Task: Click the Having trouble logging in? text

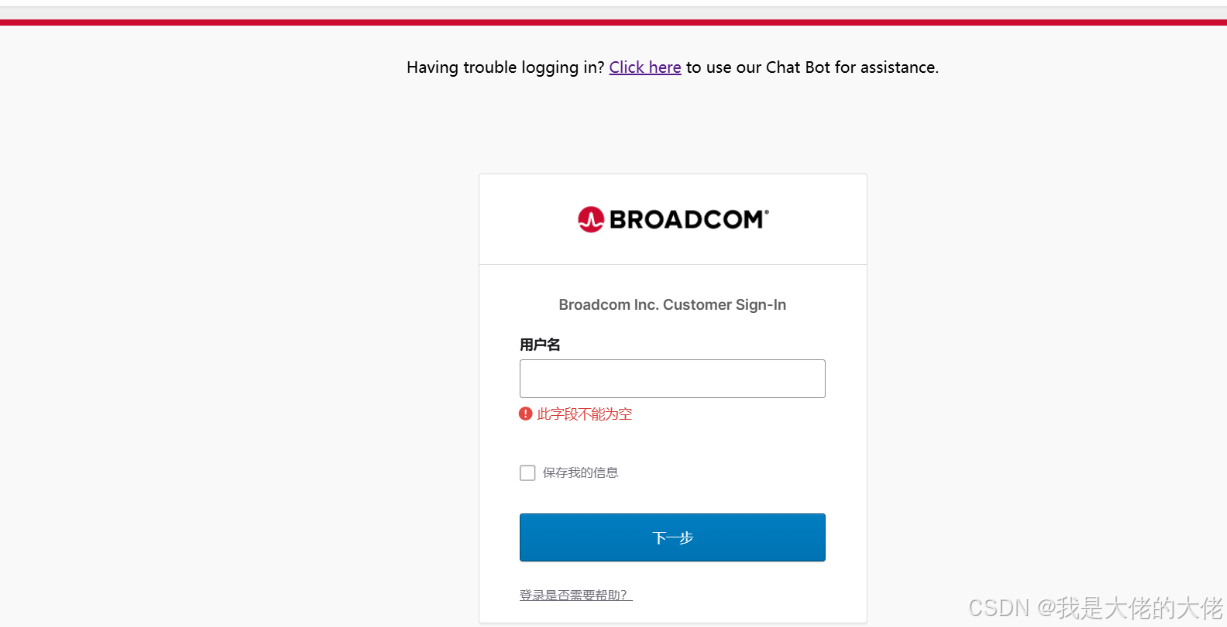Action: [x=505, y=68]
